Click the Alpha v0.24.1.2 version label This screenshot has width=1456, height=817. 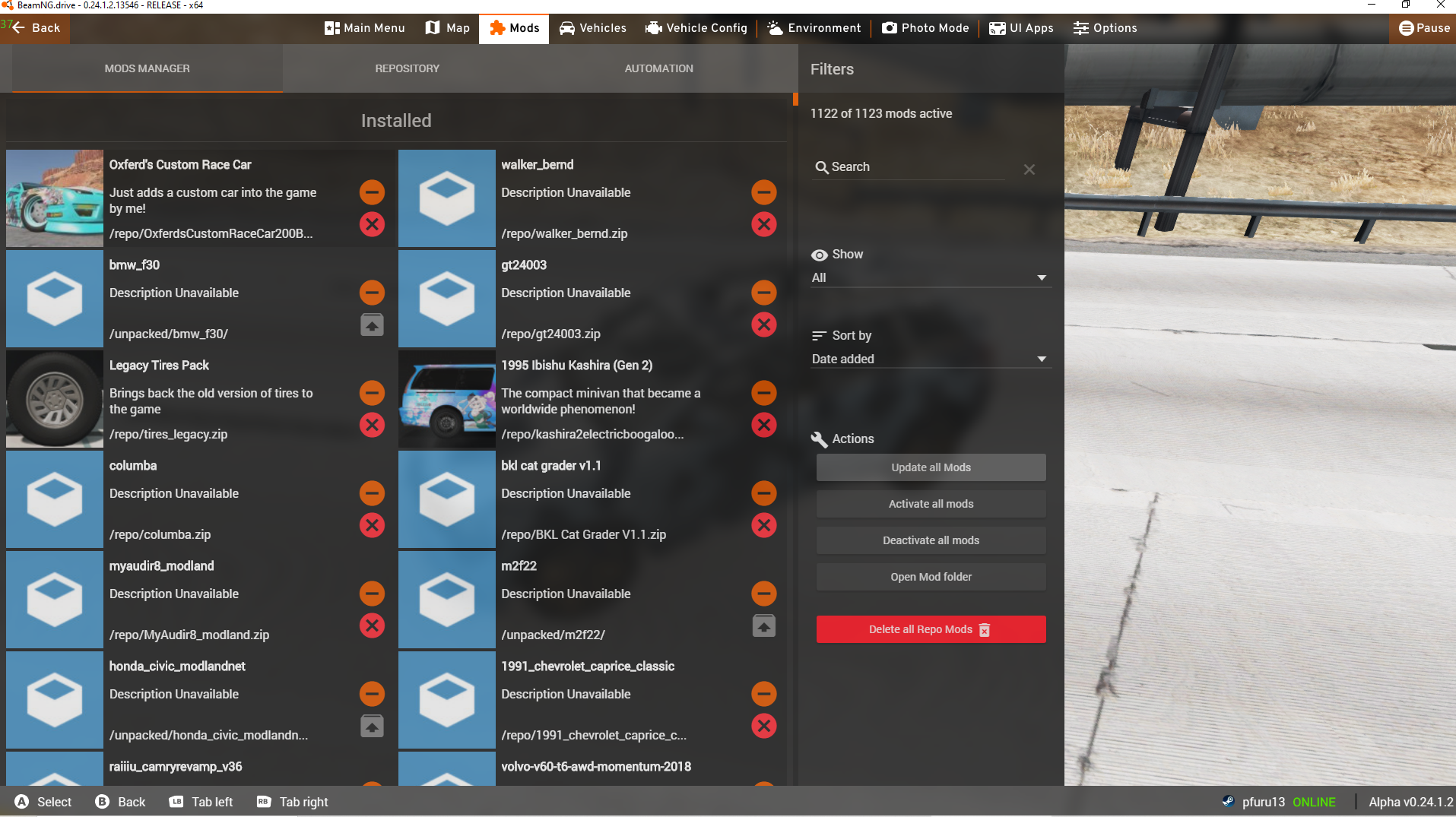click(x=1411, y=802)
